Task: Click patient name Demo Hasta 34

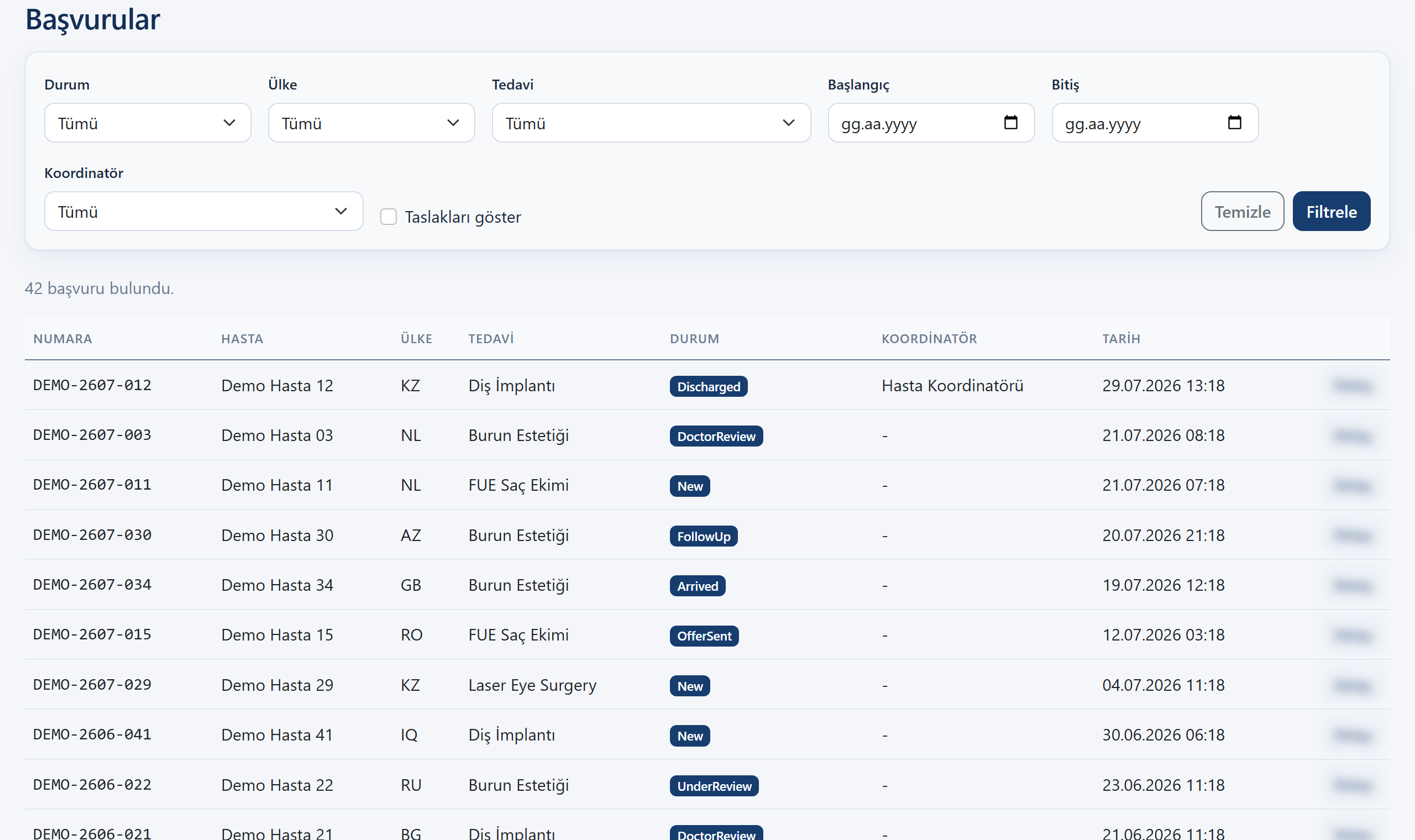Action: (277, 585)
